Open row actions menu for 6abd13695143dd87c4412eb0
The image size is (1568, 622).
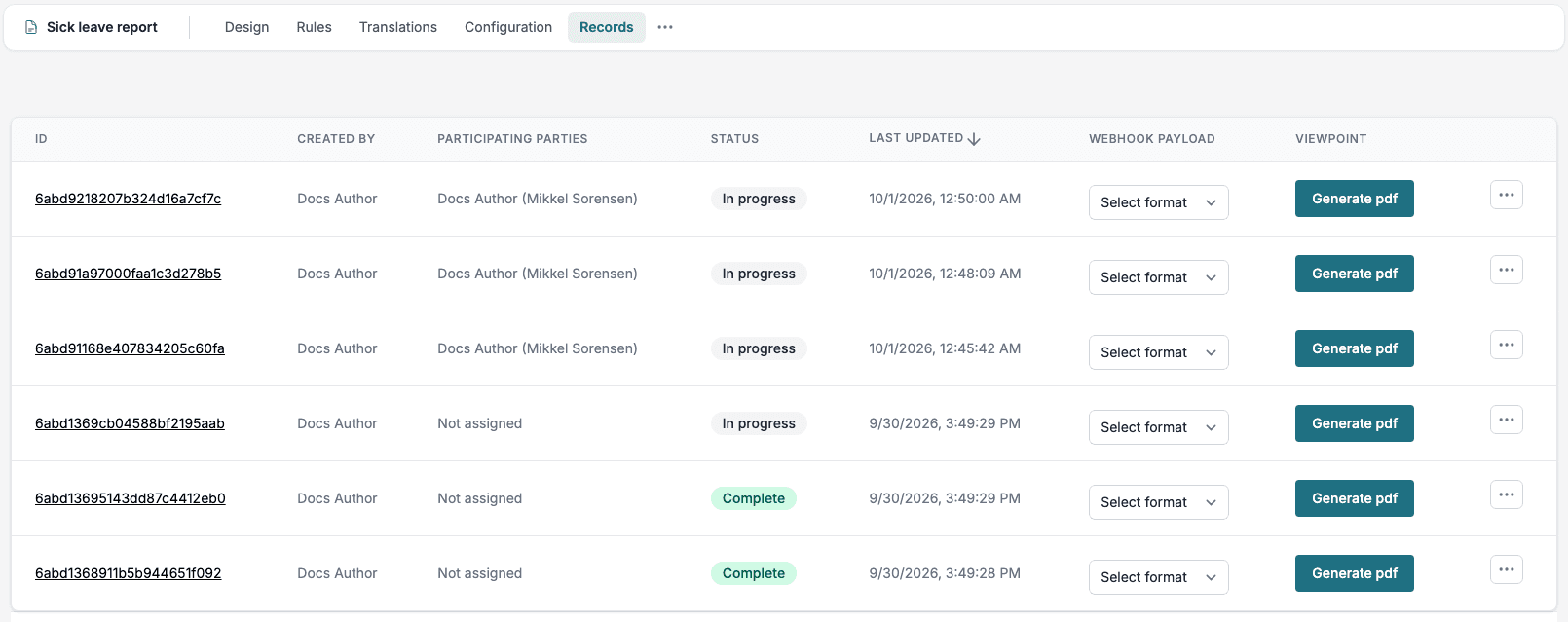point(1507,494)
